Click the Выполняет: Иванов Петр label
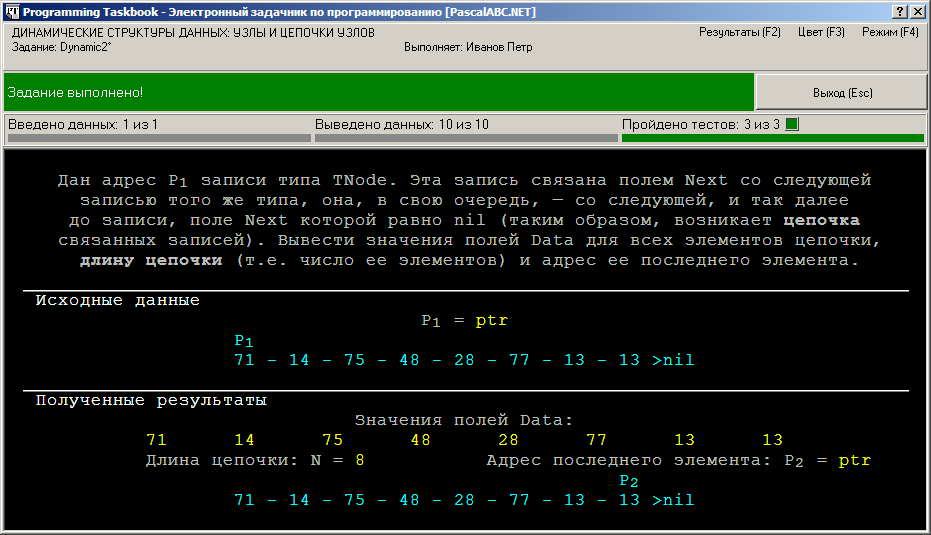 coord(468,47)
